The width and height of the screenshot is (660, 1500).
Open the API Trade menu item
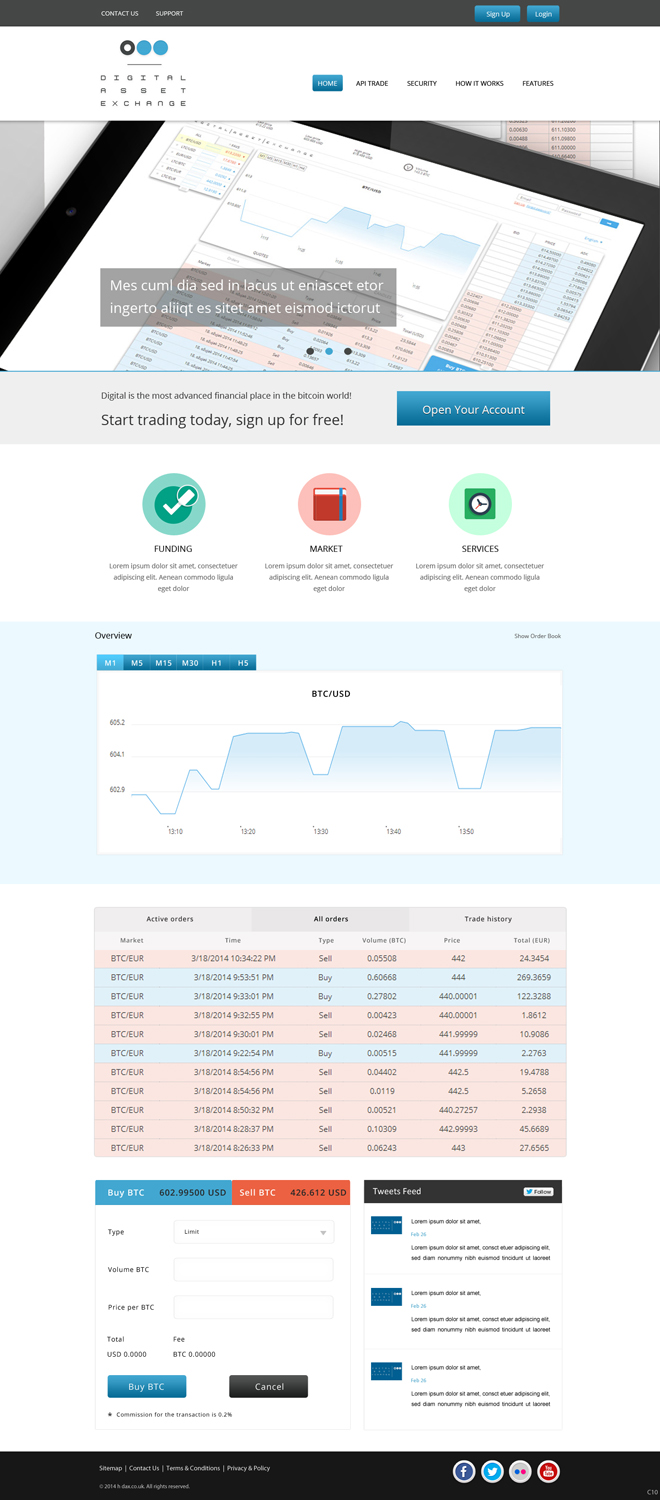372,84
